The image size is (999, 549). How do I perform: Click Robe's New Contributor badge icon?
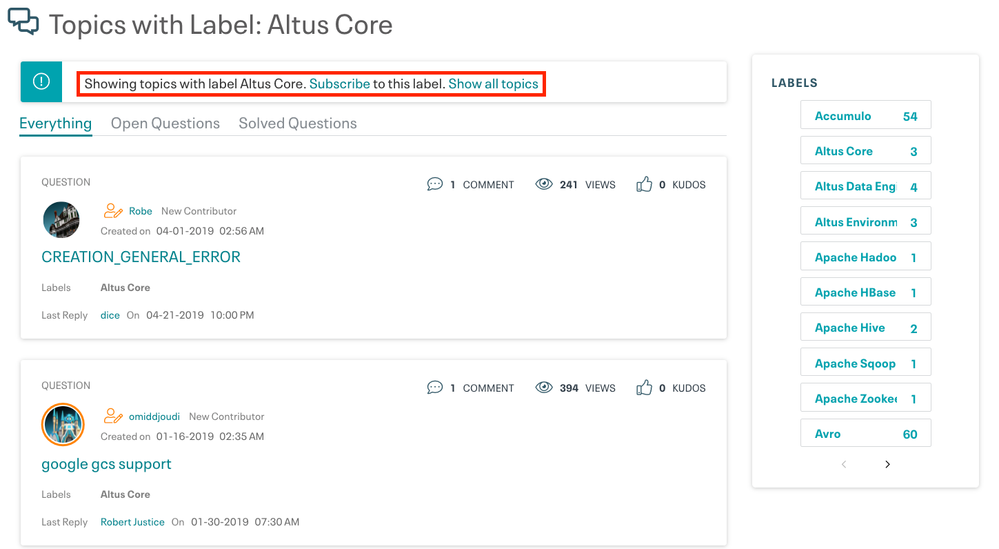(113, 211)
